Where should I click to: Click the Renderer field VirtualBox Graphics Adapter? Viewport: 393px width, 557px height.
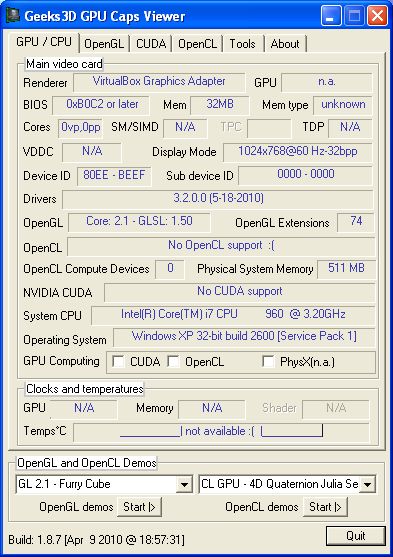pos(159,82)
